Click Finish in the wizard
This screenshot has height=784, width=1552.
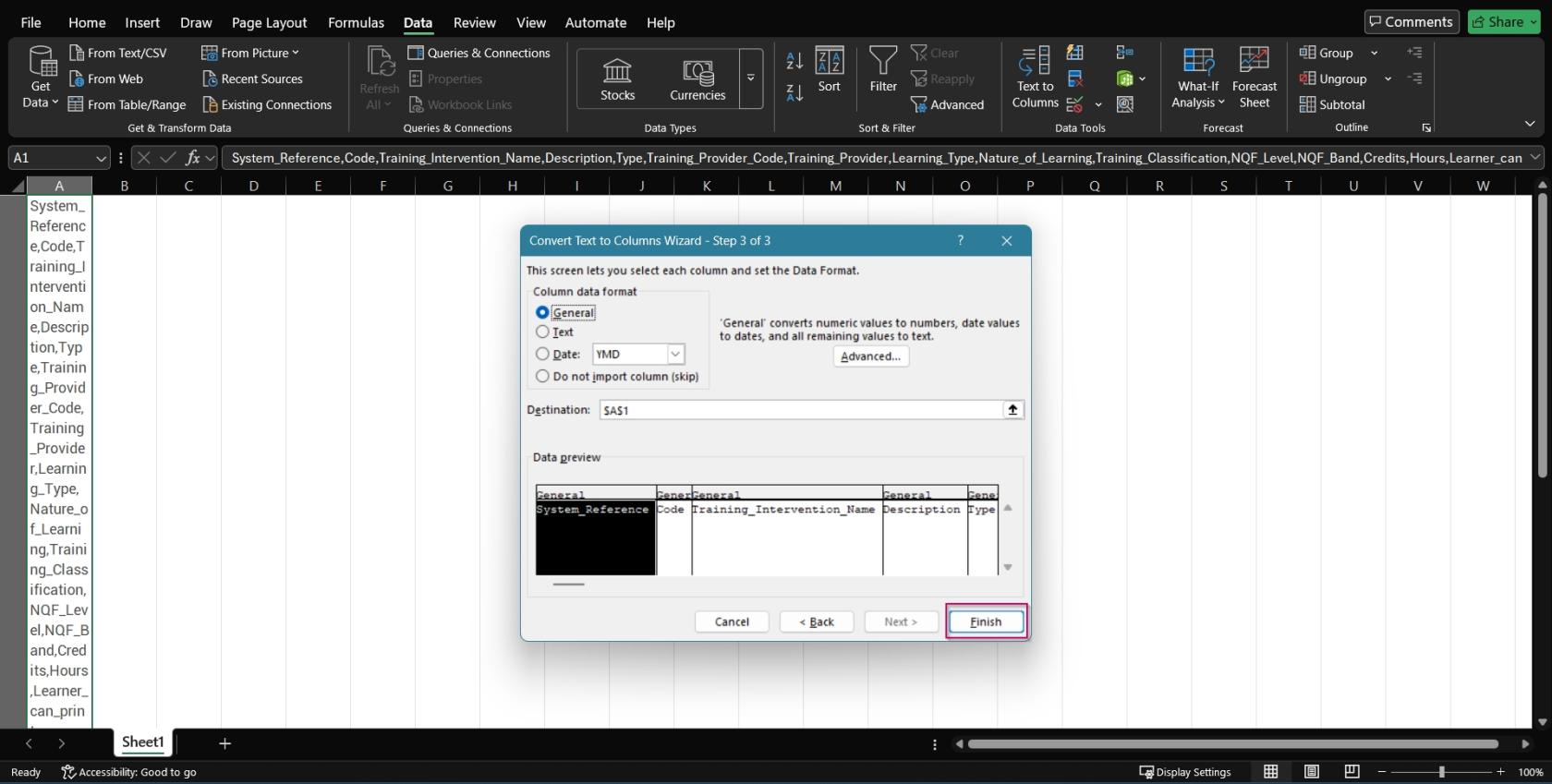pyautogui.click(x=986, y=621)
